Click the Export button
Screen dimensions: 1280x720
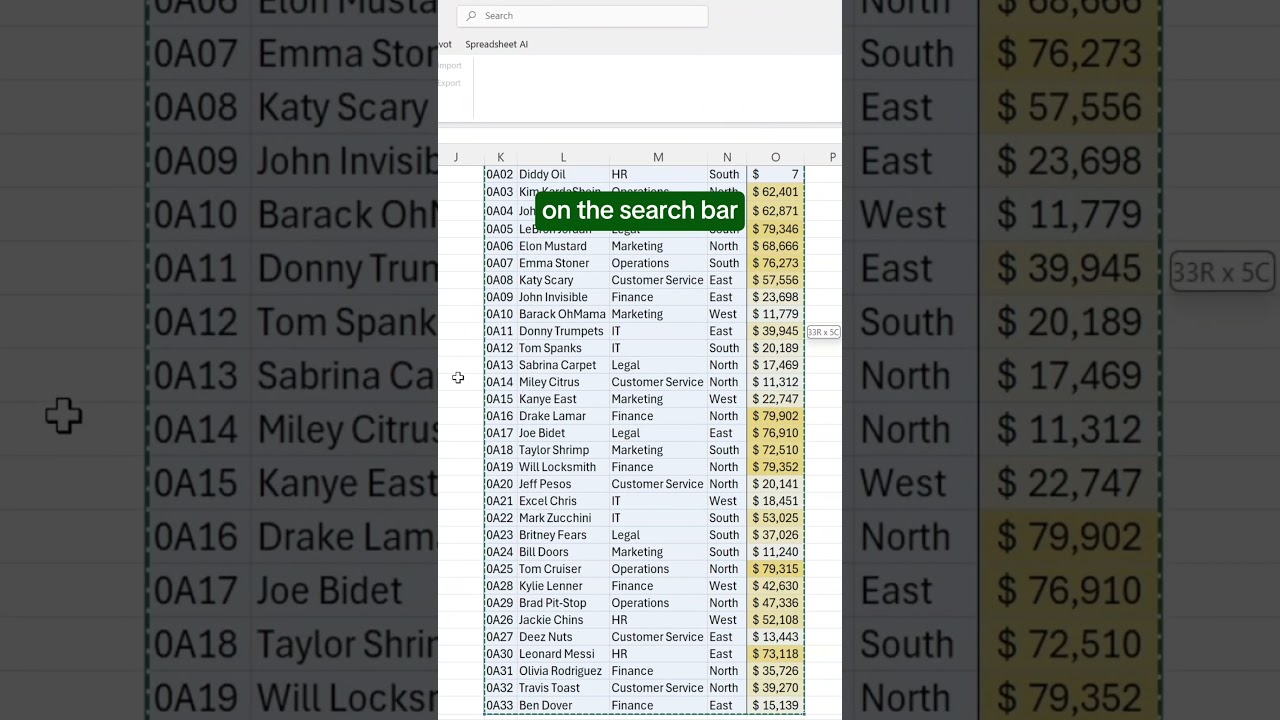pyautogui.click(x=448, y=83)
